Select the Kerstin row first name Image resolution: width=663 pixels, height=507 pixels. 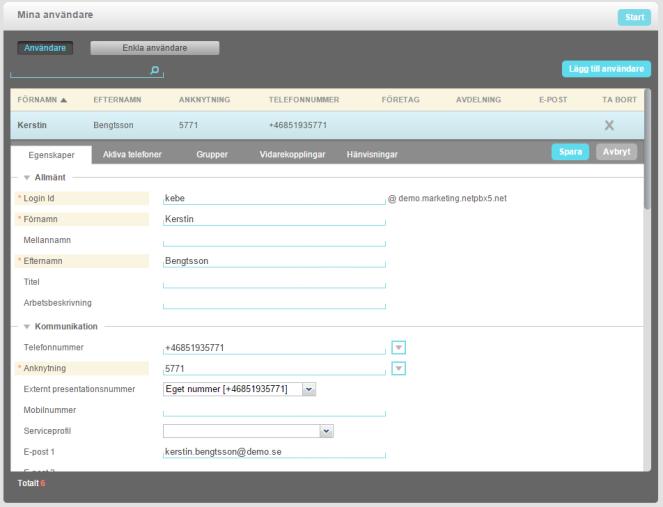point(32,125)
